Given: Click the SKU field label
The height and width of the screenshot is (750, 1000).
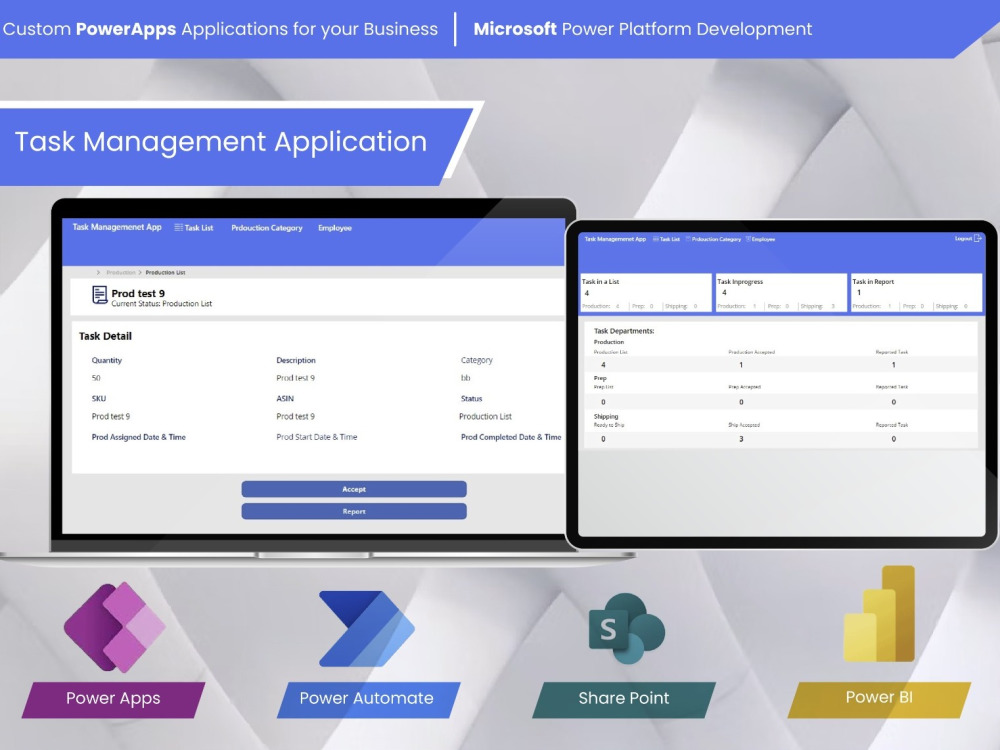Looking at the screenshot, I should 99,399.
